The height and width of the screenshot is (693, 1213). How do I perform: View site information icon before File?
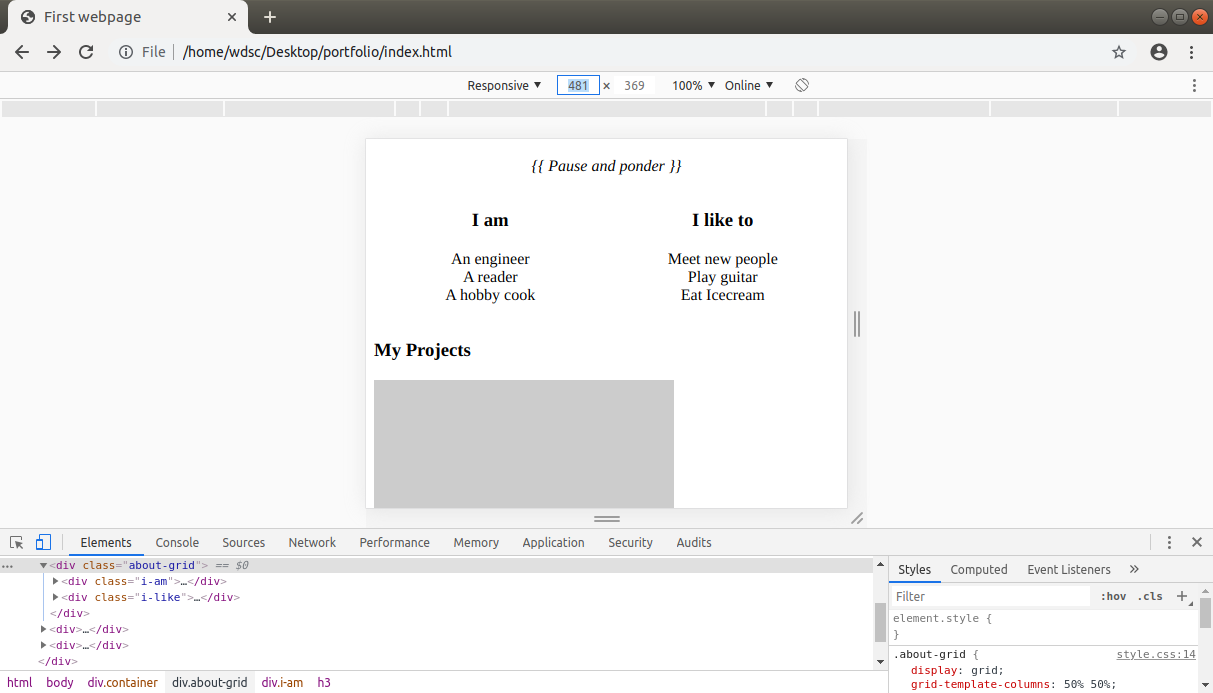point(126,52)
